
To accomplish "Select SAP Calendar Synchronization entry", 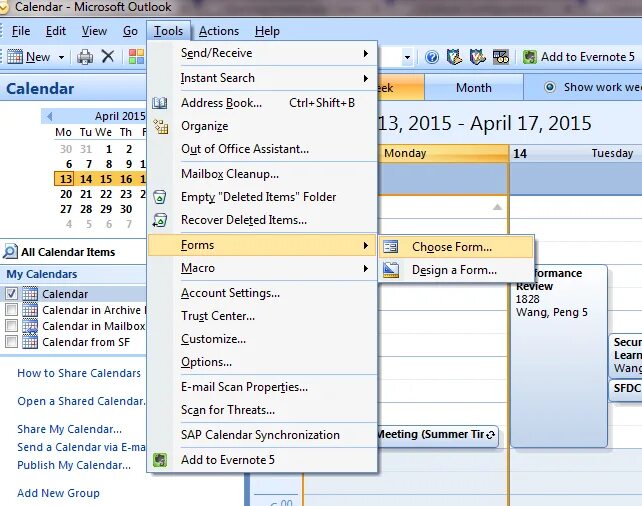I will pos(262,435).
